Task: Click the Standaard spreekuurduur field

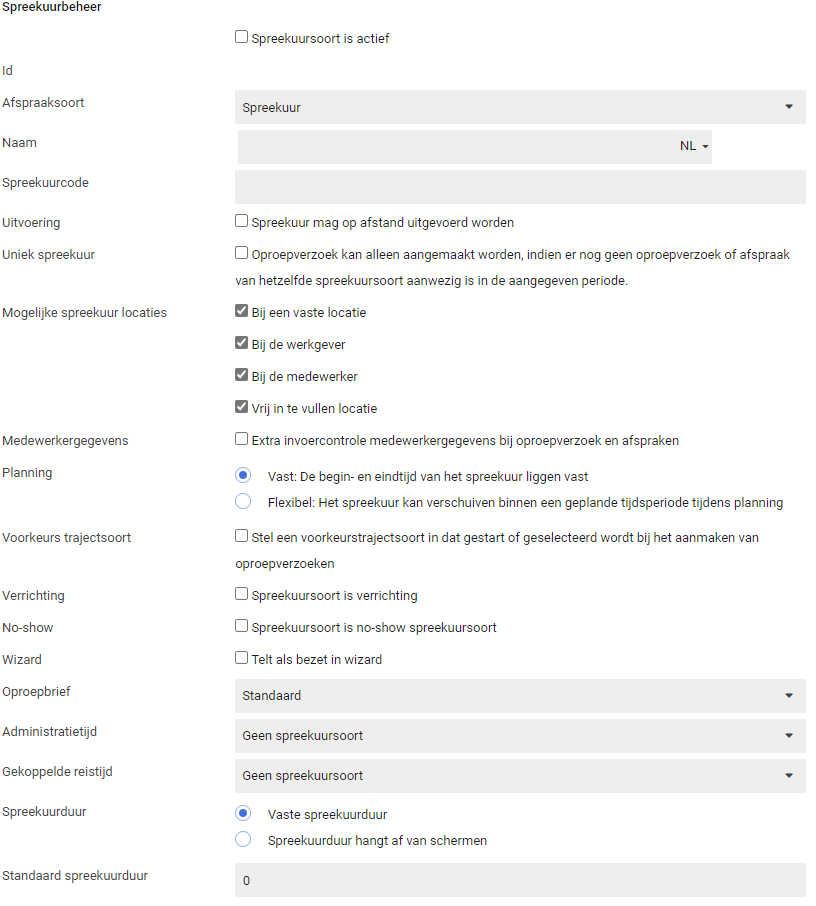Action: pyautogui.click(x=520, y=880)
